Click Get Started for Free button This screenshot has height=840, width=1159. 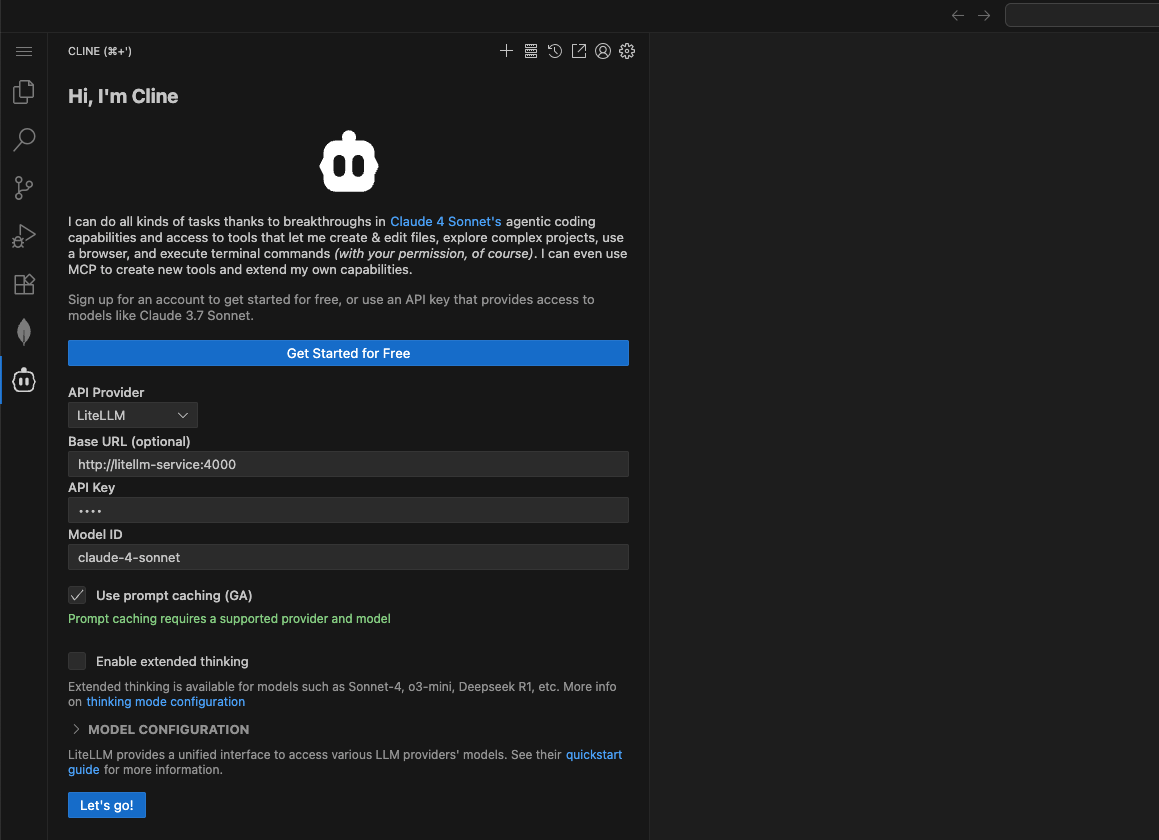click(x=348, y=353)
